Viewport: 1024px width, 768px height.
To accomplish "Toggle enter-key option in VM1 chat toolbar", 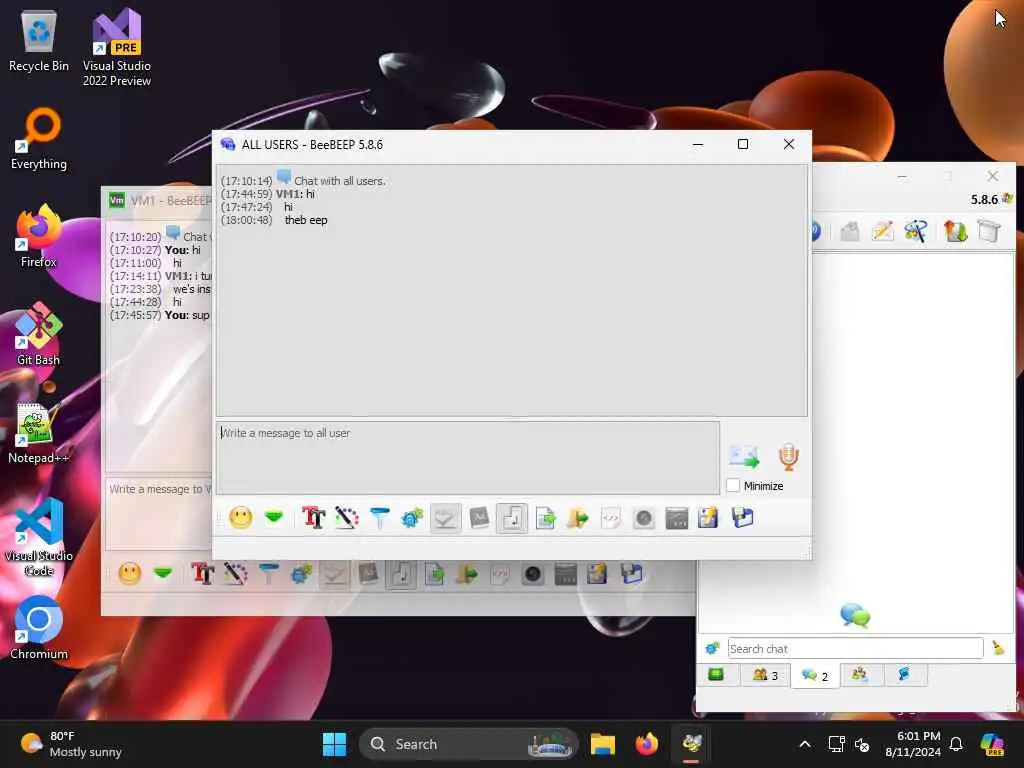I will point(401,573).
